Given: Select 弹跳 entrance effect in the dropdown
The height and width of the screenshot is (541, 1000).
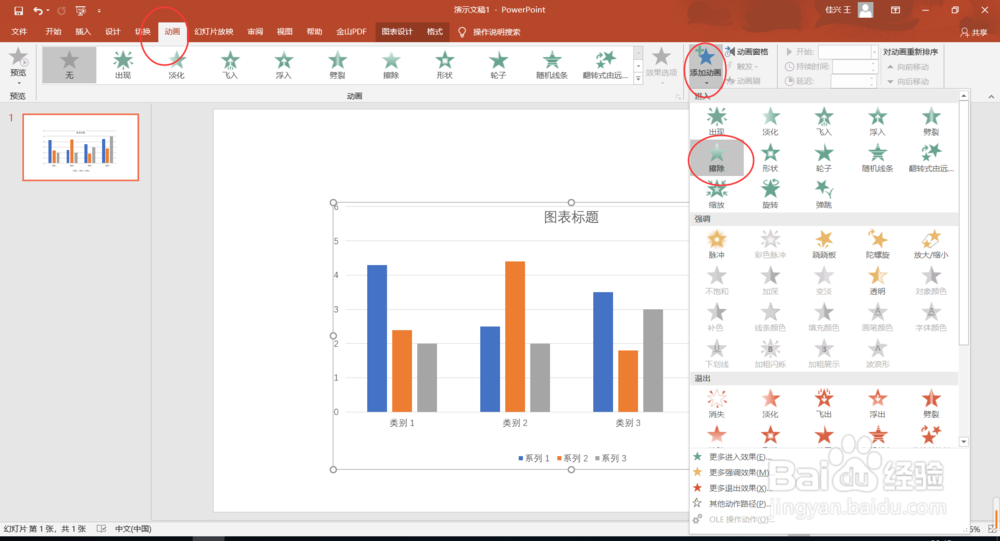Looking at the screenshot, I should (824, 194).
